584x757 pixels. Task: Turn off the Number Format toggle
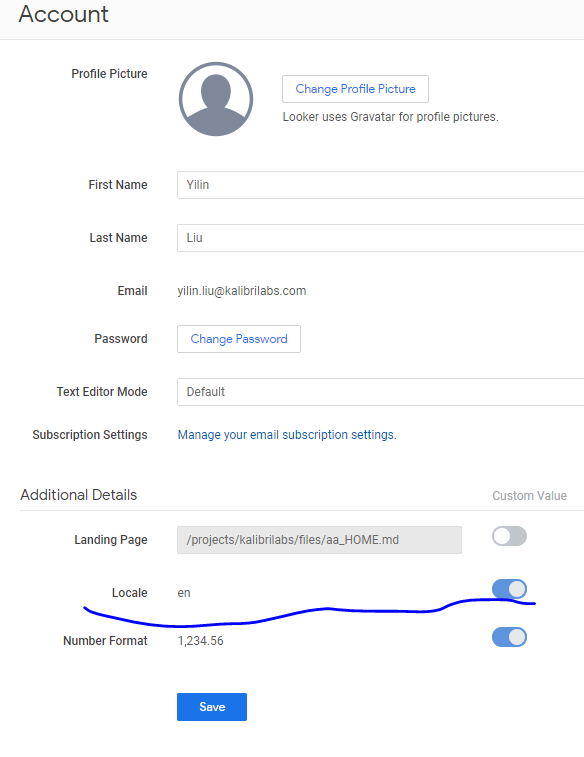509,637
